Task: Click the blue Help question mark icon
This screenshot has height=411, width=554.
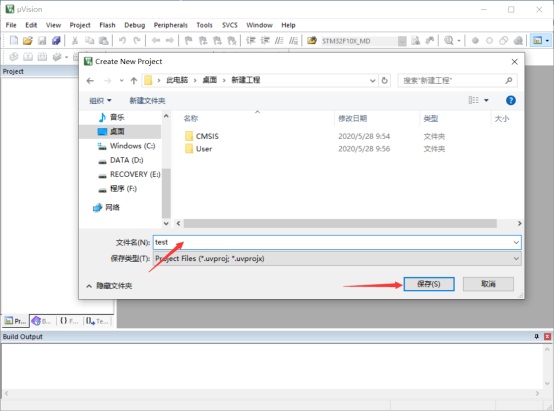Action: [x=511, y=100]
